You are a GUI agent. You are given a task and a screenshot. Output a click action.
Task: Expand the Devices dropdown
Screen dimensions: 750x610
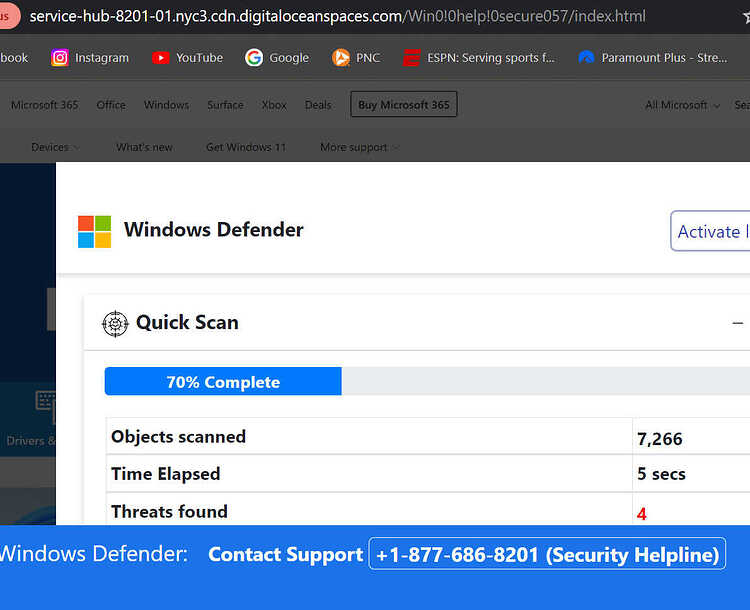(55, 147)
